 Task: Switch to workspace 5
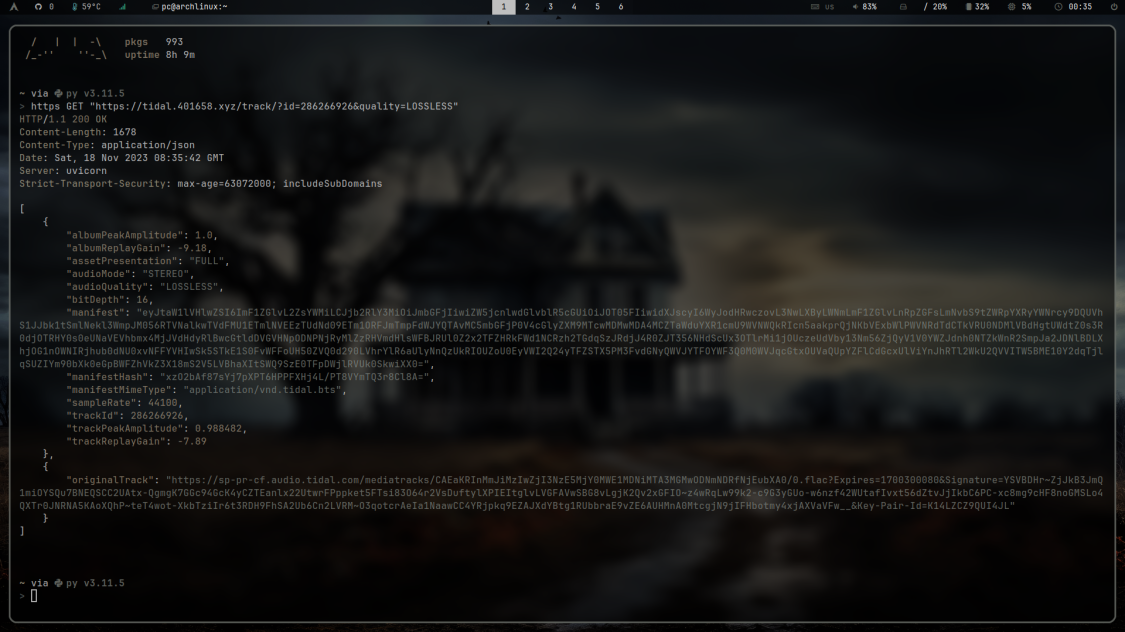[x=598, y=6]
